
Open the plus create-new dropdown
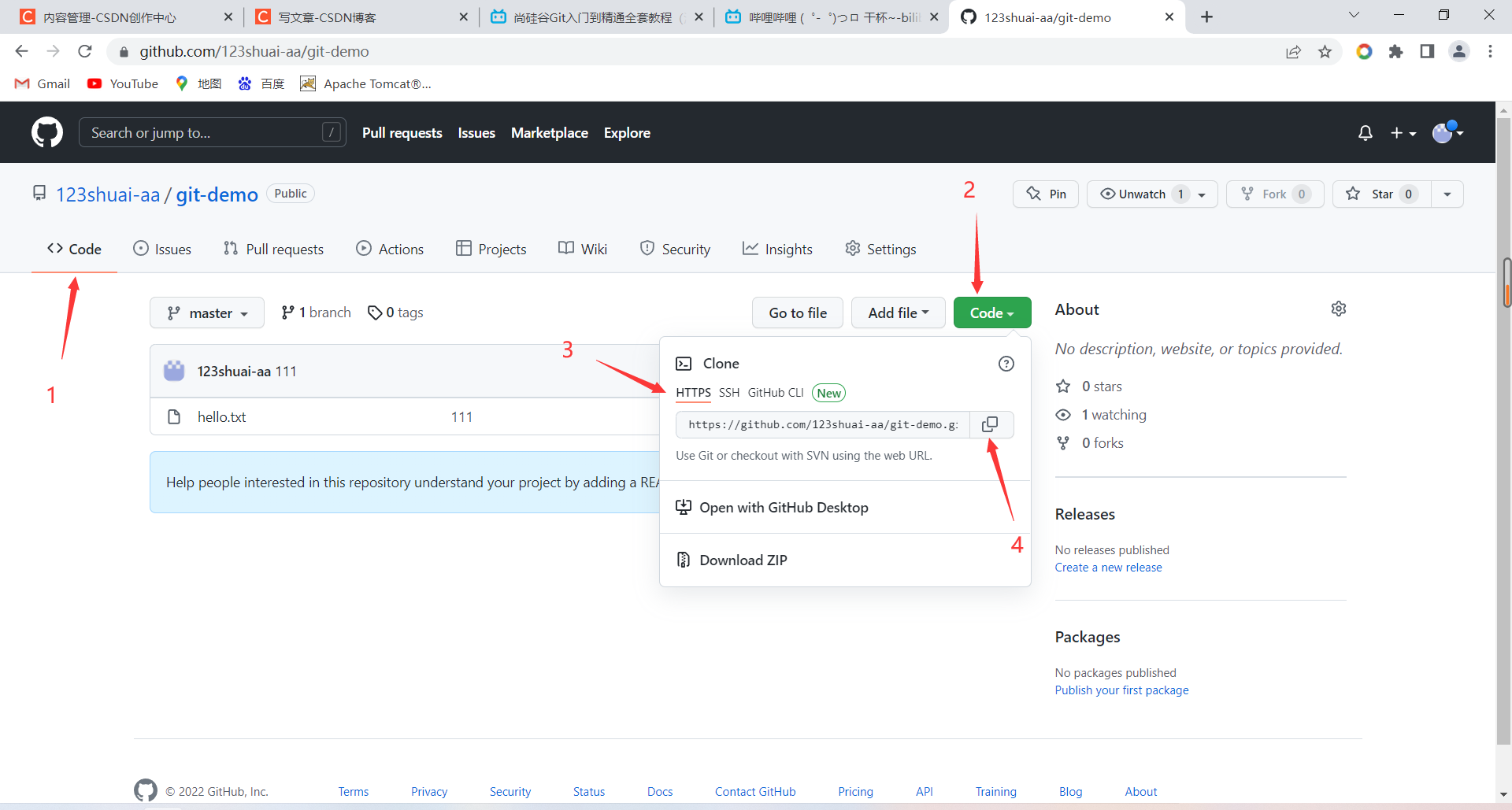point(1403,133)
